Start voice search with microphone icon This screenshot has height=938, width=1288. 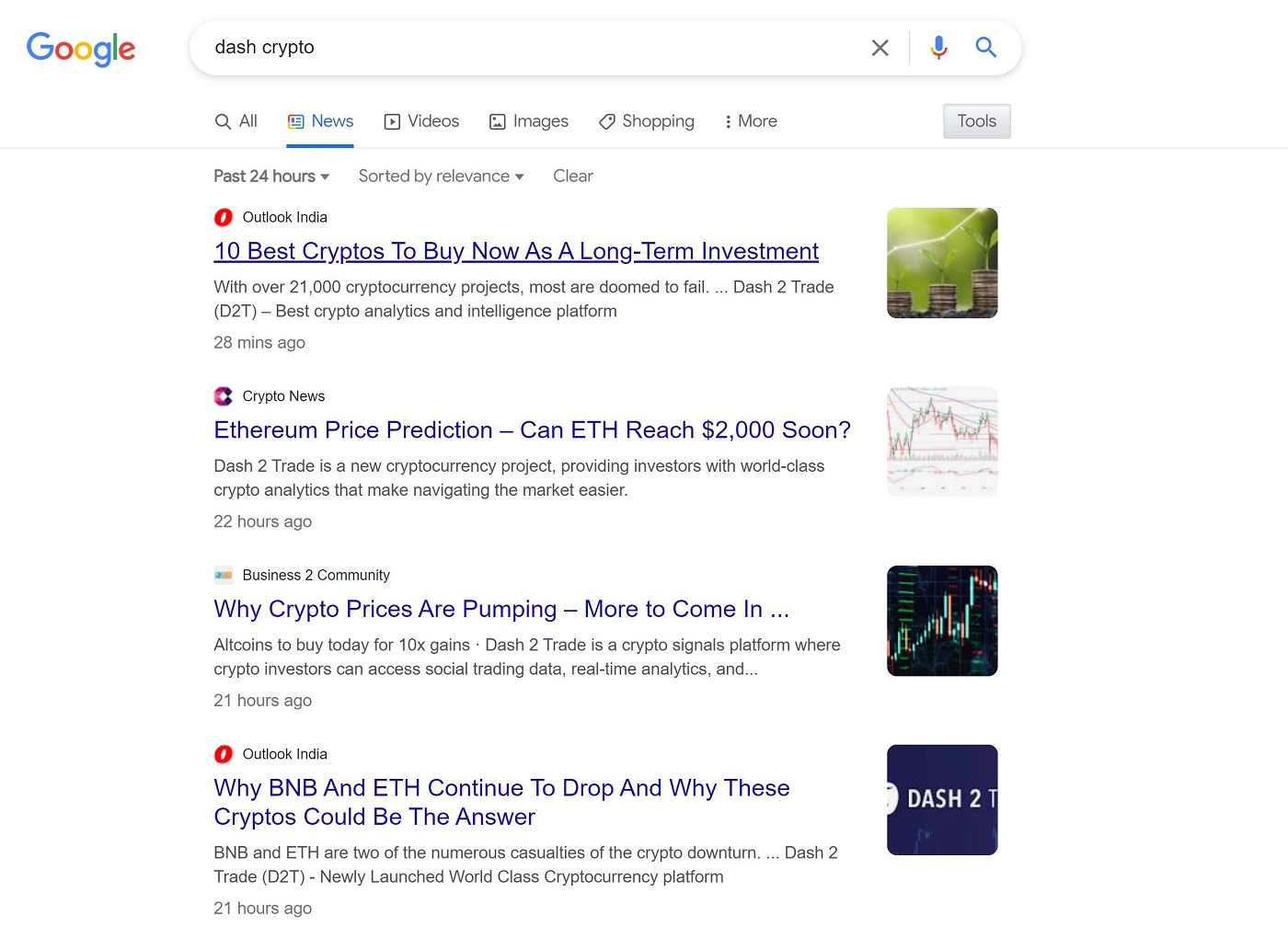pos(938,48)
